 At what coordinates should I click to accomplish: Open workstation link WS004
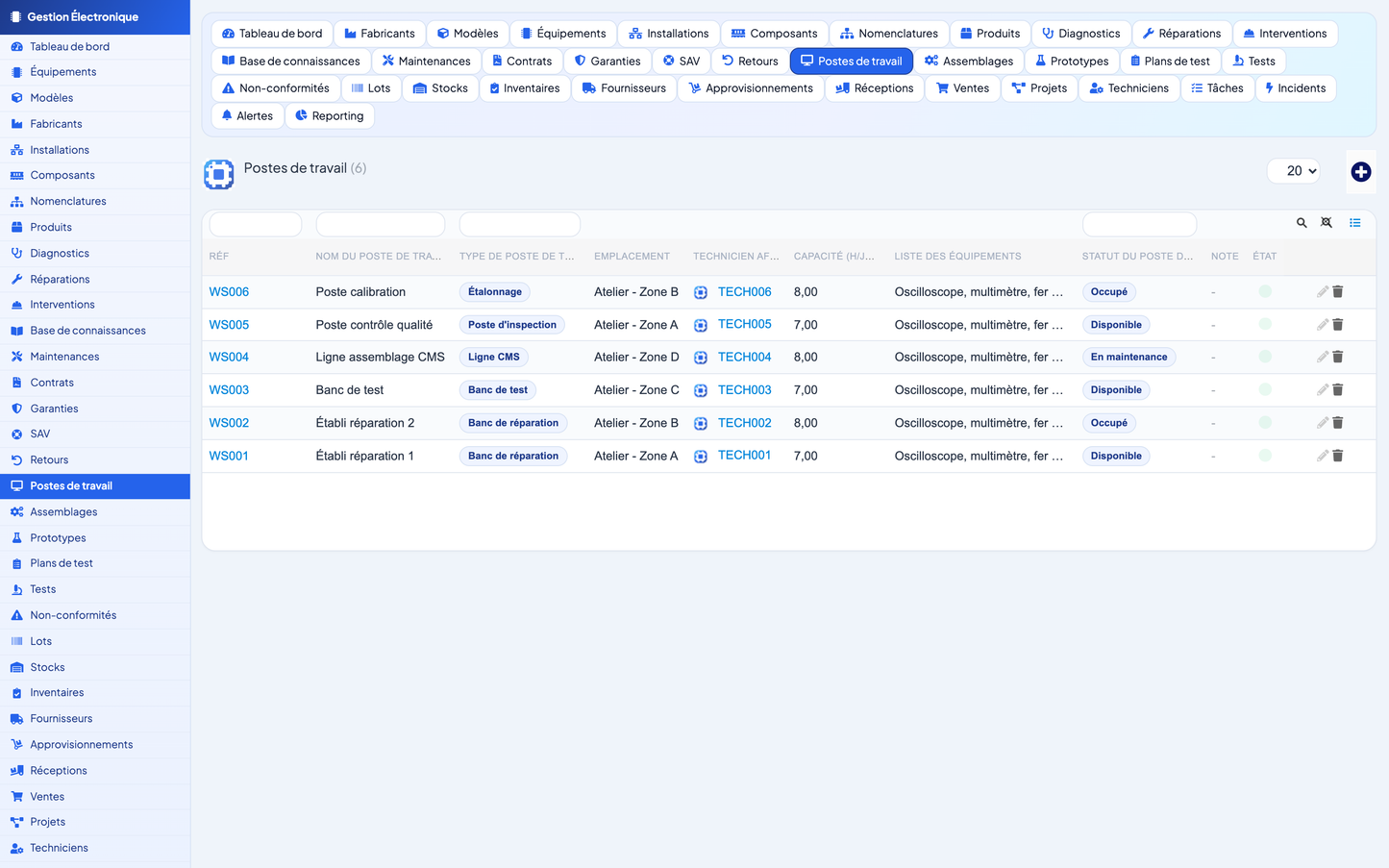(229, 358)
